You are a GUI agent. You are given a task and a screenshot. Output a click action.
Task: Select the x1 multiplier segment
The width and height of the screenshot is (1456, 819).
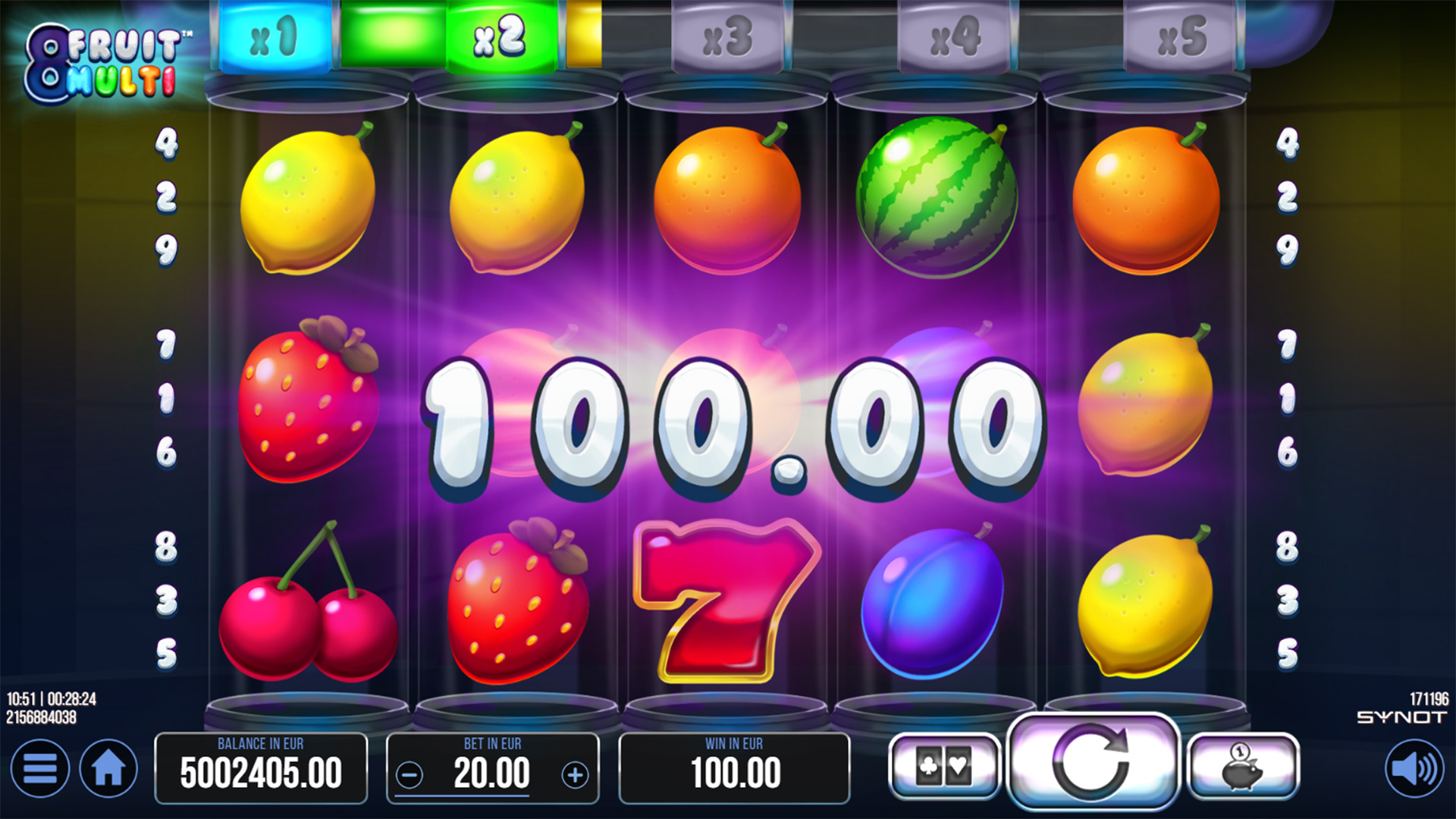pyautogui.click(x=275, y=36)
